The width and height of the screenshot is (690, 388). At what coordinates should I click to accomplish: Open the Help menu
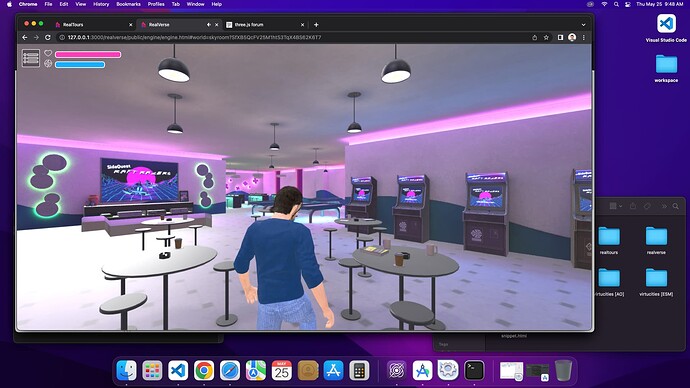[x=217, y=4]
